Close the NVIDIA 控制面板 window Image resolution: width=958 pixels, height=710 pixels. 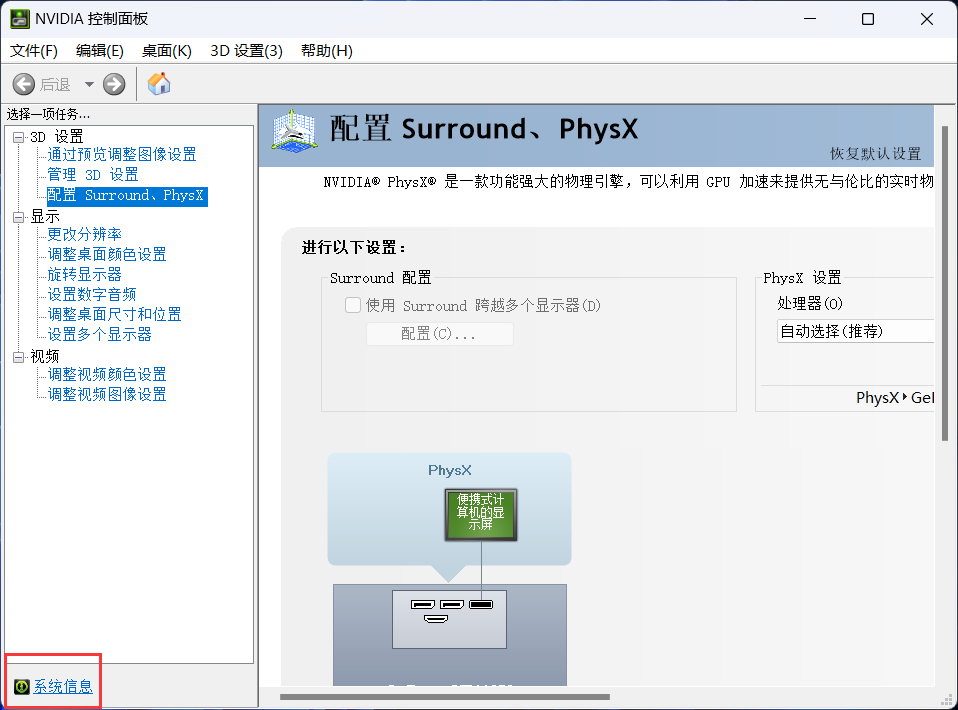coord(927,19)
